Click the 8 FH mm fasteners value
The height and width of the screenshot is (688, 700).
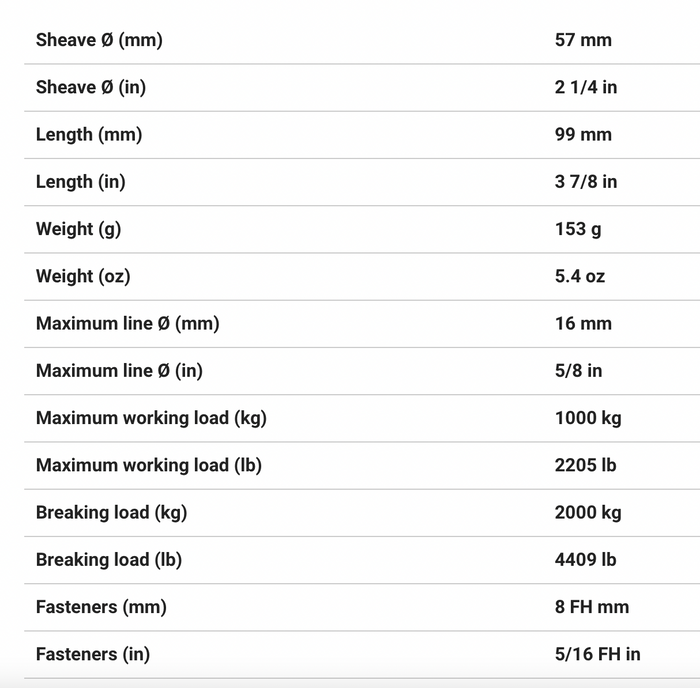[x=592, y=607]
